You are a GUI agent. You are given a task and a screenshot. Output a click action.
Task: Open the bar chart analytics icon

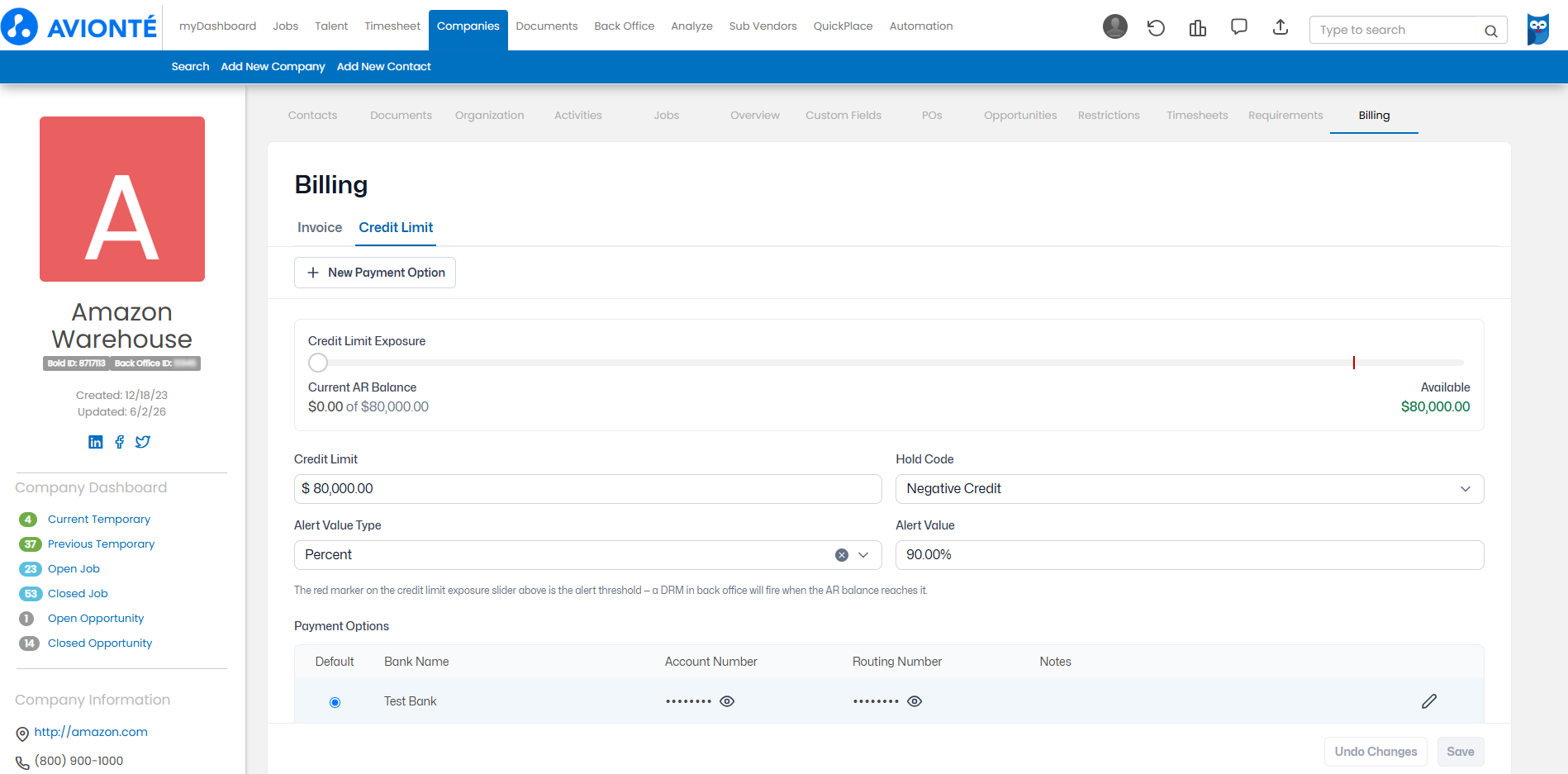point(1198,28)
